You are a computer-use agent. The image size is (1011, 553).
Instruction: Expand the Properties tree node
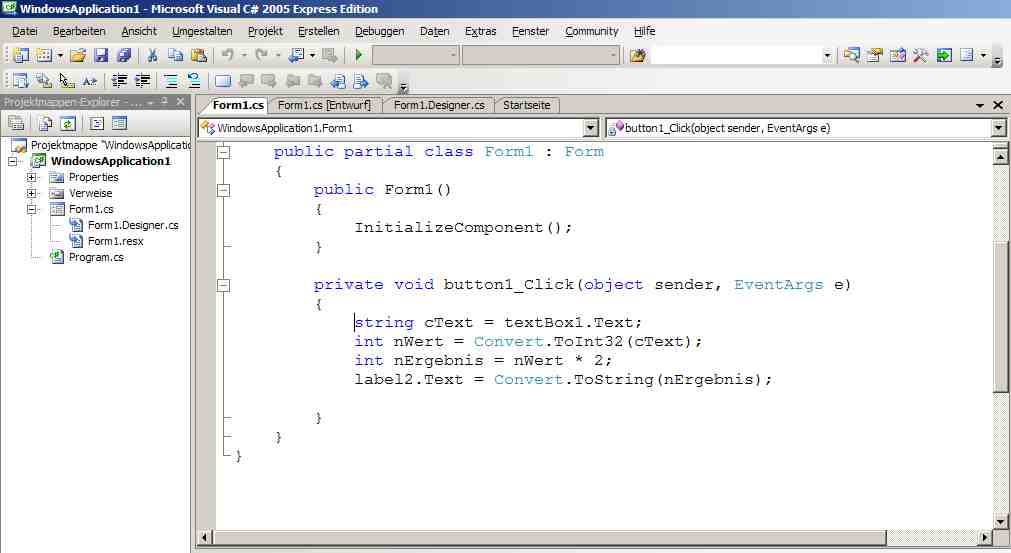31,177
